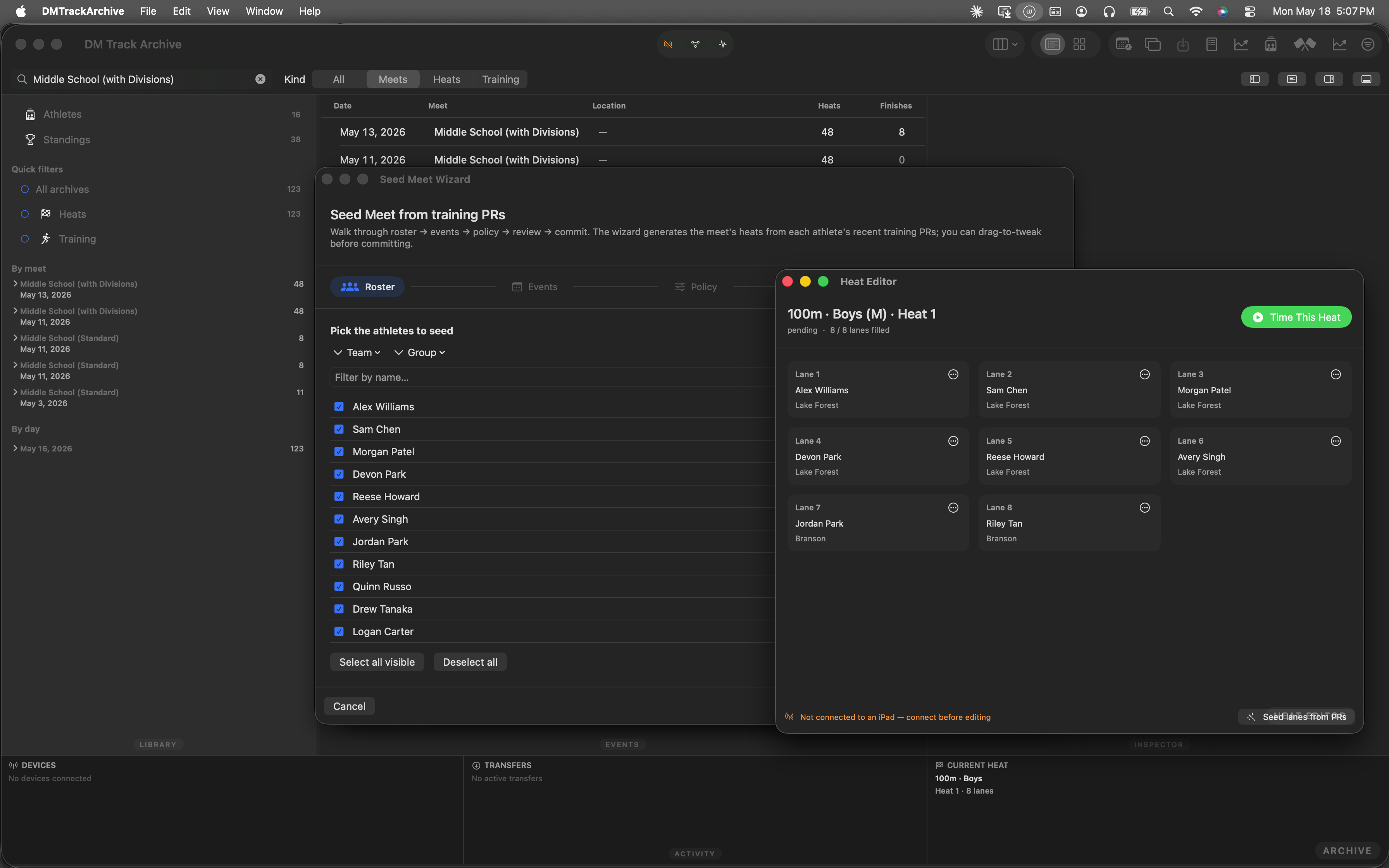Open the Team dropdown filter

point(357,353)
